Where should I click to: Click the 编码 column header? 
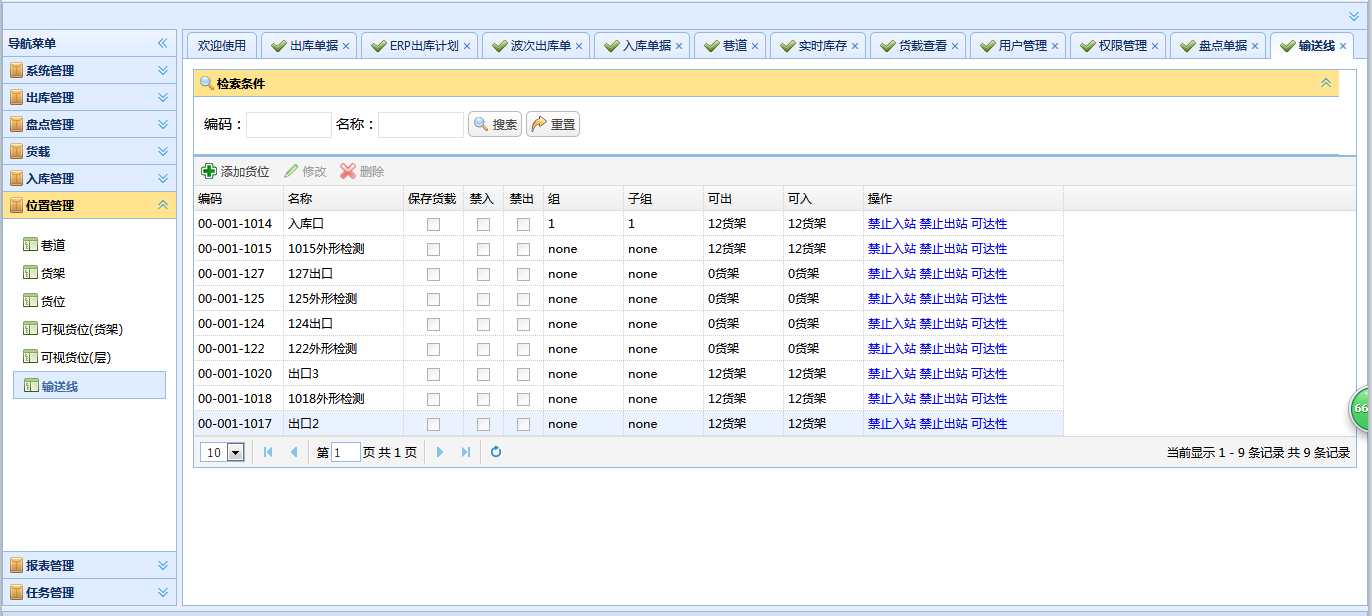[x=238, y=199]
